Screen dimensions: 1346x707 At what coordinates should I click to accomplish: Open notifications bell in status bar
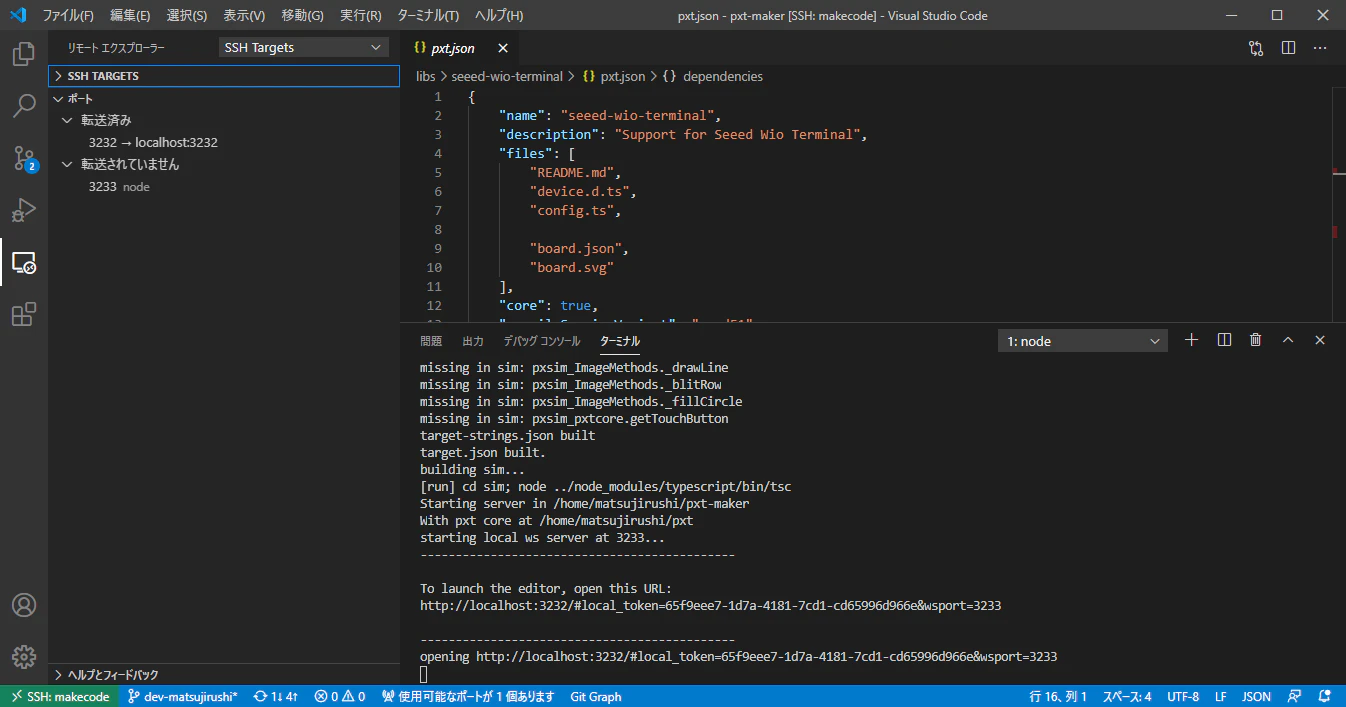coord(1325,696)
